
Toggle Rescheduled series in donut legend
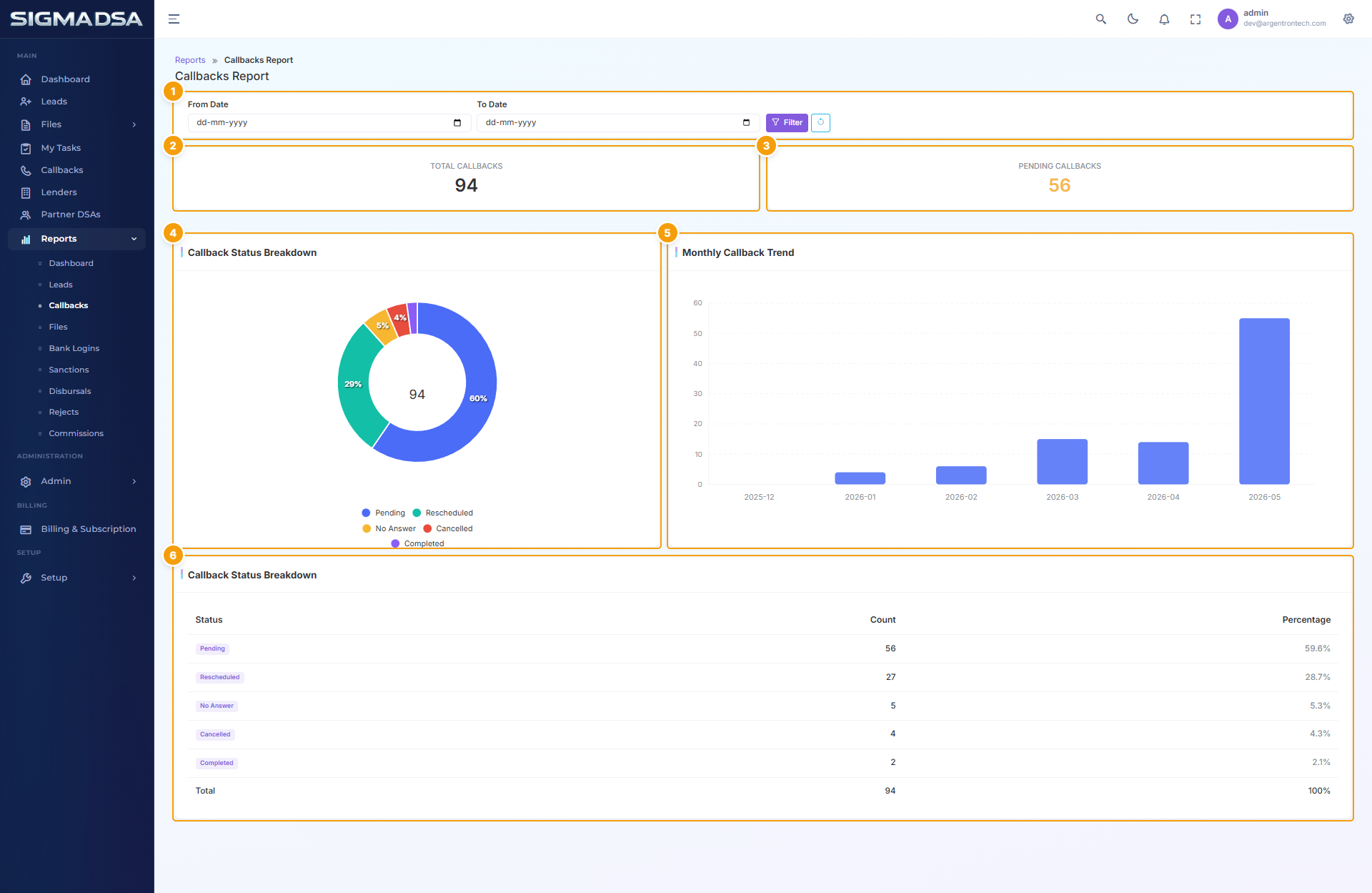tap(442, 513)
